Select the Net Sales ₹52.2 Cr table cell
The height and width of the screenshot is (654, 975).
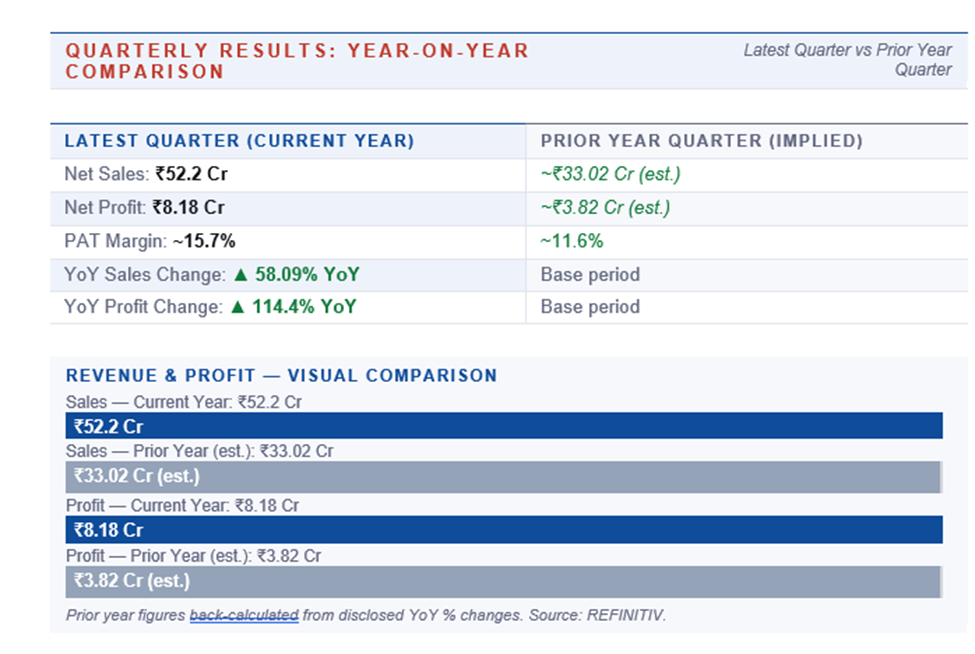point(146,174)
